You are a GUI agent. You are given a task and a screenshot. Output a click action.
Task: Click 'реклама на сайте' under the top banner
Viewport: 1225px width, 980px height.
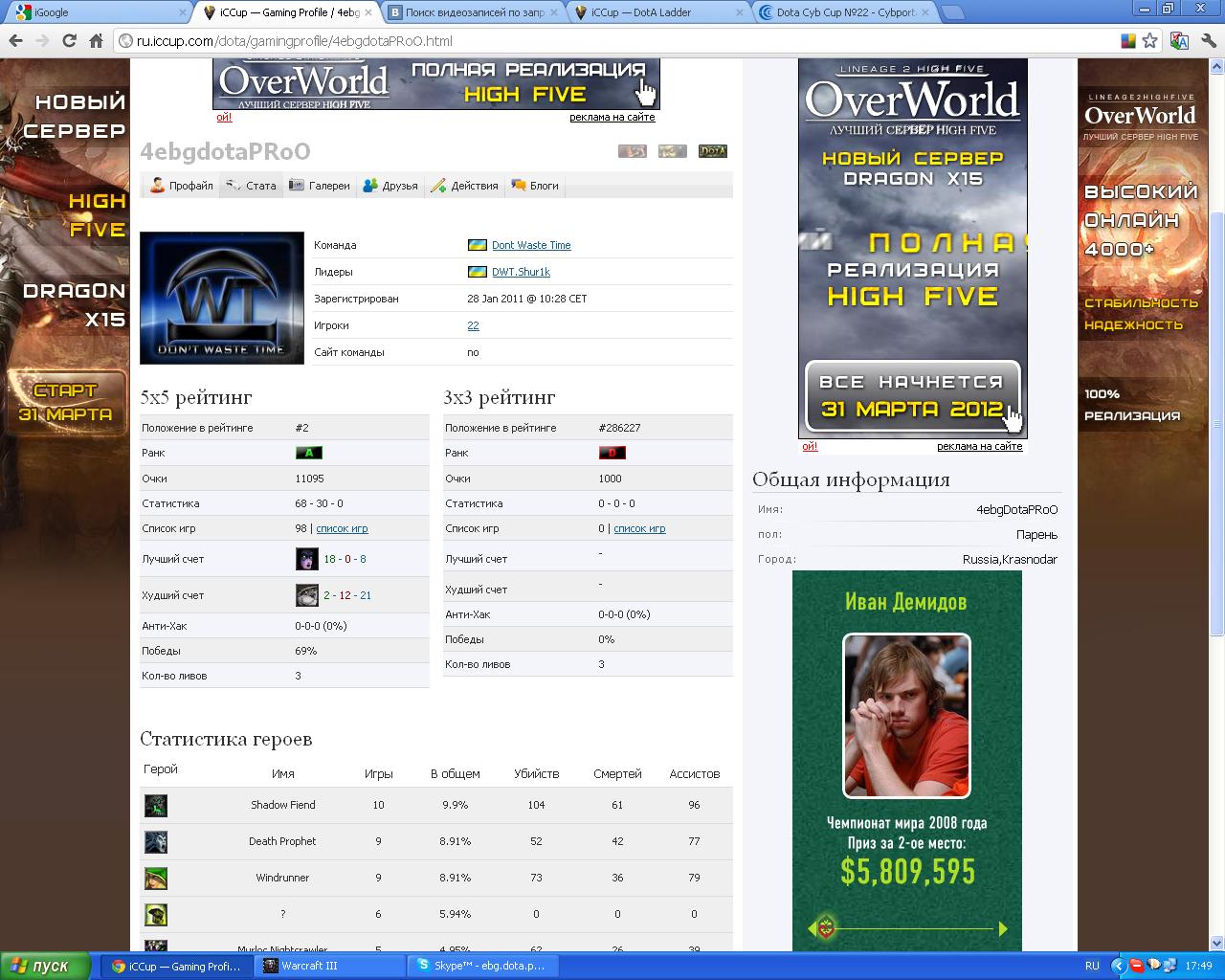click(612, 117)
